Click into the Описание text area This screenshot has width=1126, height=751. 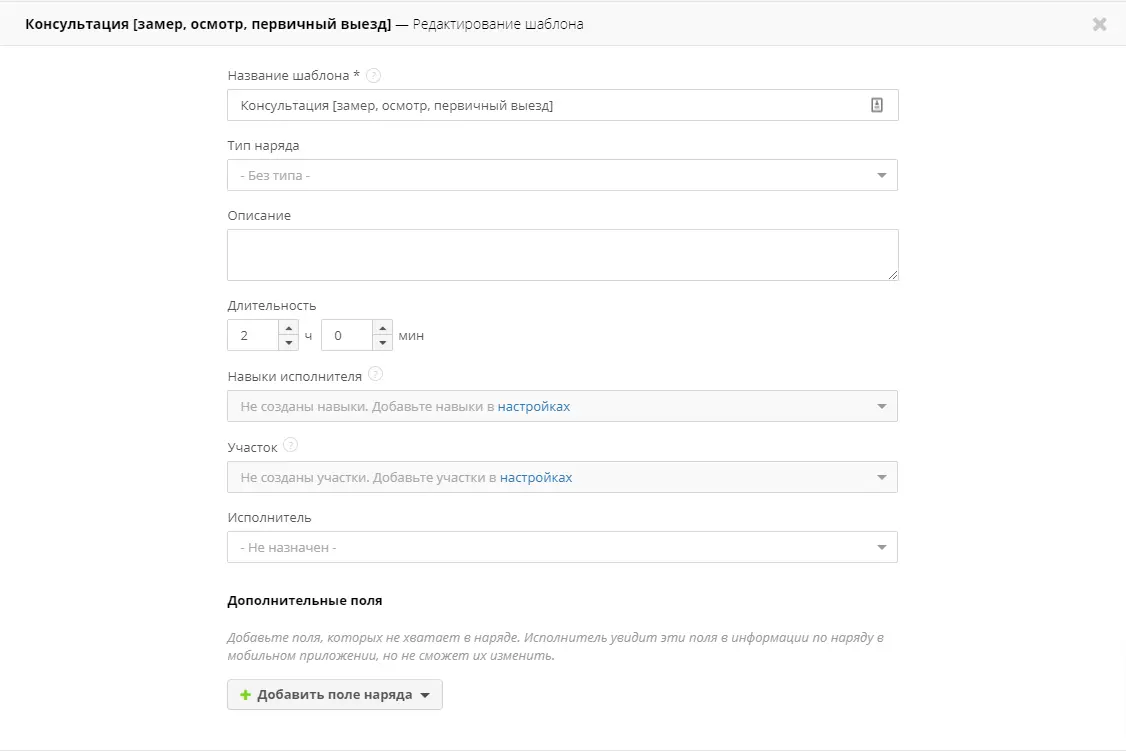pos(562,255)
